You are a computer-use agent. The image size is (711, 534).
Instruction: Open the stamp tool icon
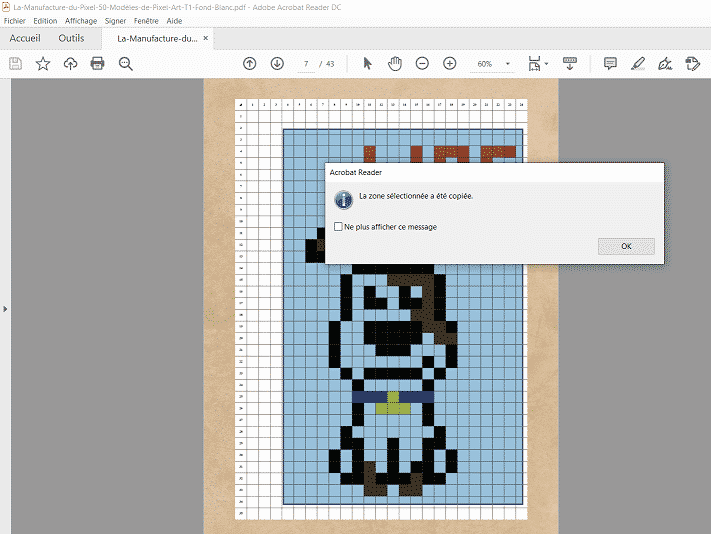pos(692,63)
